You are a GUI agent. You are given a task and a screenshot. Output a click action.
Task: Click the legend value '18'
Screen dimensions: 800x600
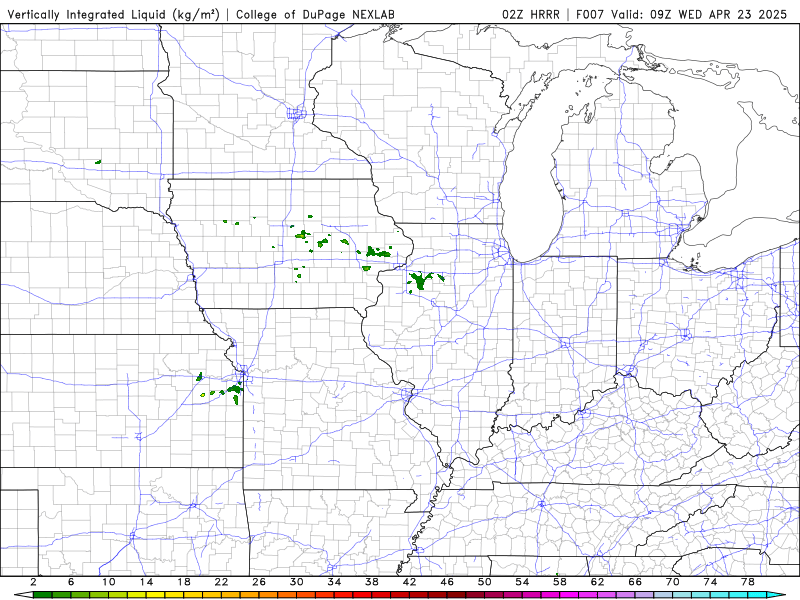pyautogui.click(x=184, y=582)
